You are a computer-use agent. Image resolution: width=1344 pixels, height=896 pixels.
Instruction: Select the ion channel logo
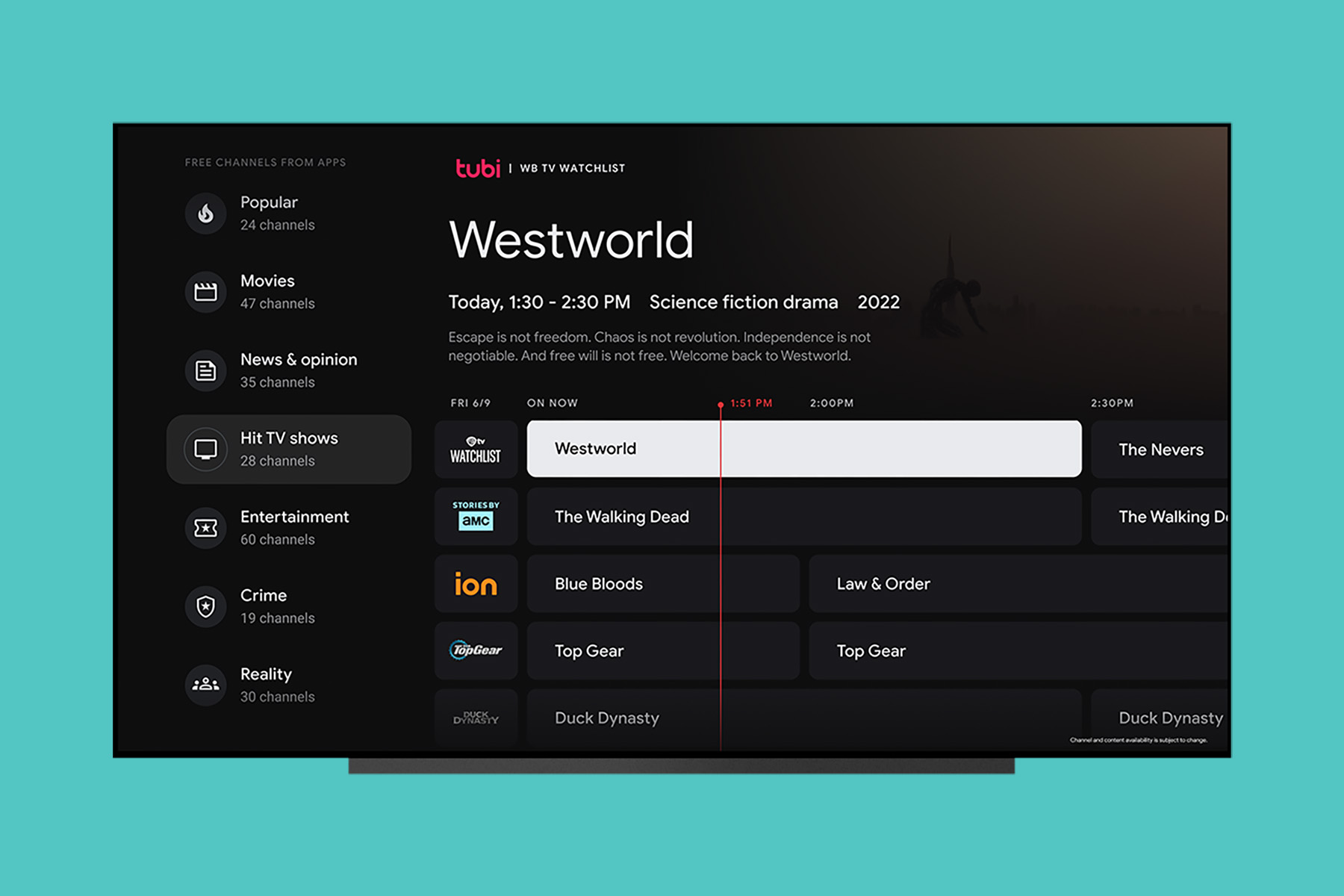point(476,584)
